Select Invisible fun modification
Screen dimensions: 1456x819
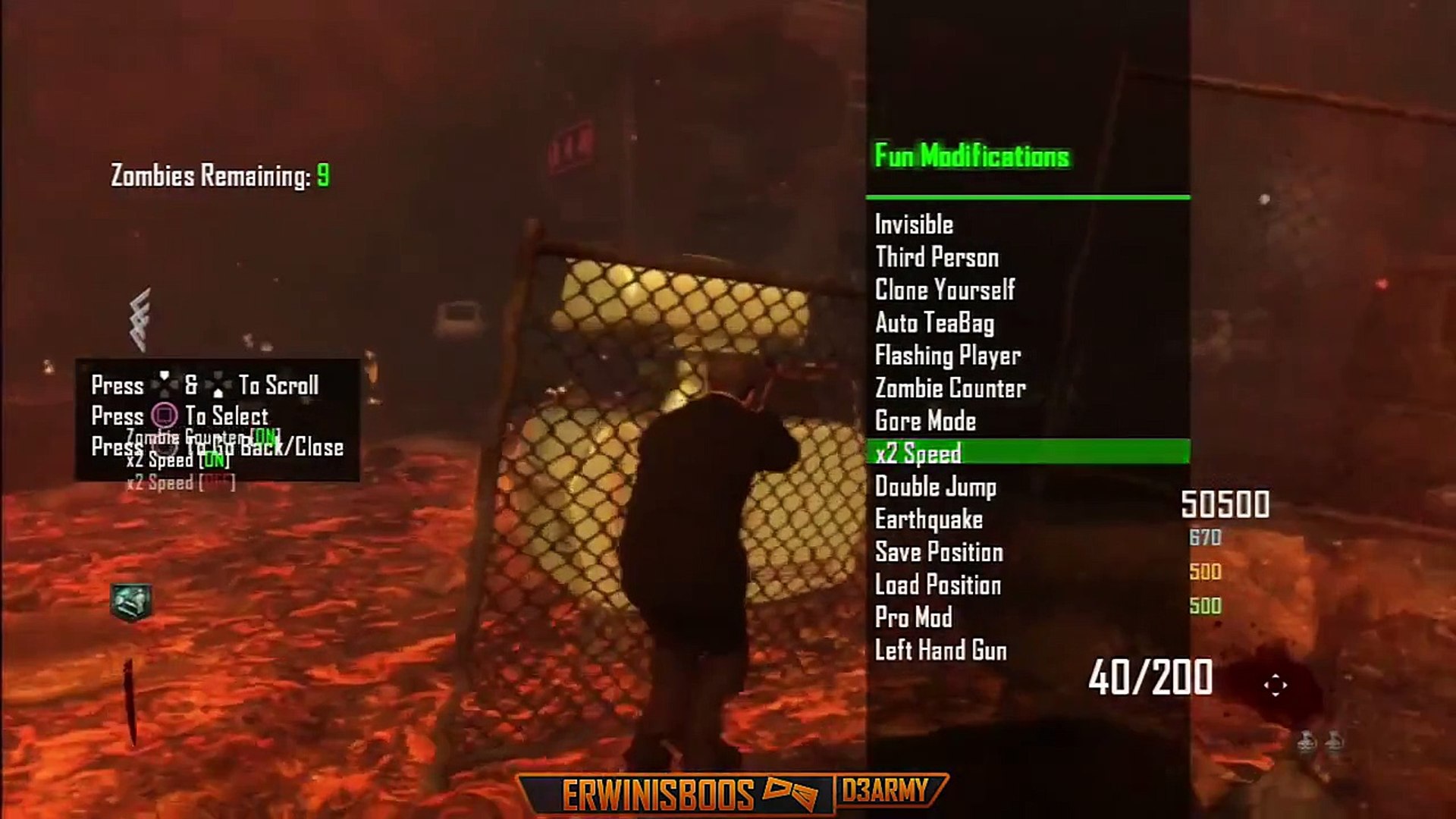[x=914, y=224]
